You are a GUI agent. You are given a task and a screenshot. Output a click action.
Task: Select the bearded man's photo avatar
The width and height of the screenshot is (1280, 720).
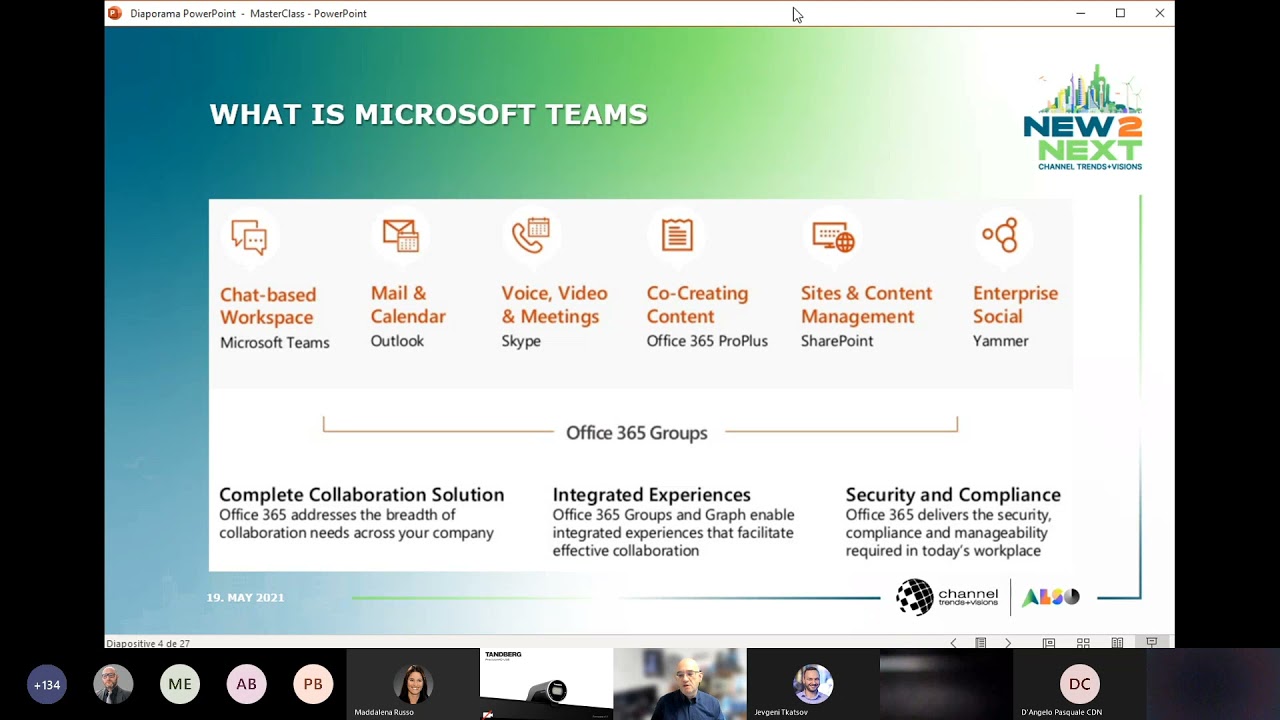(113, 684)
